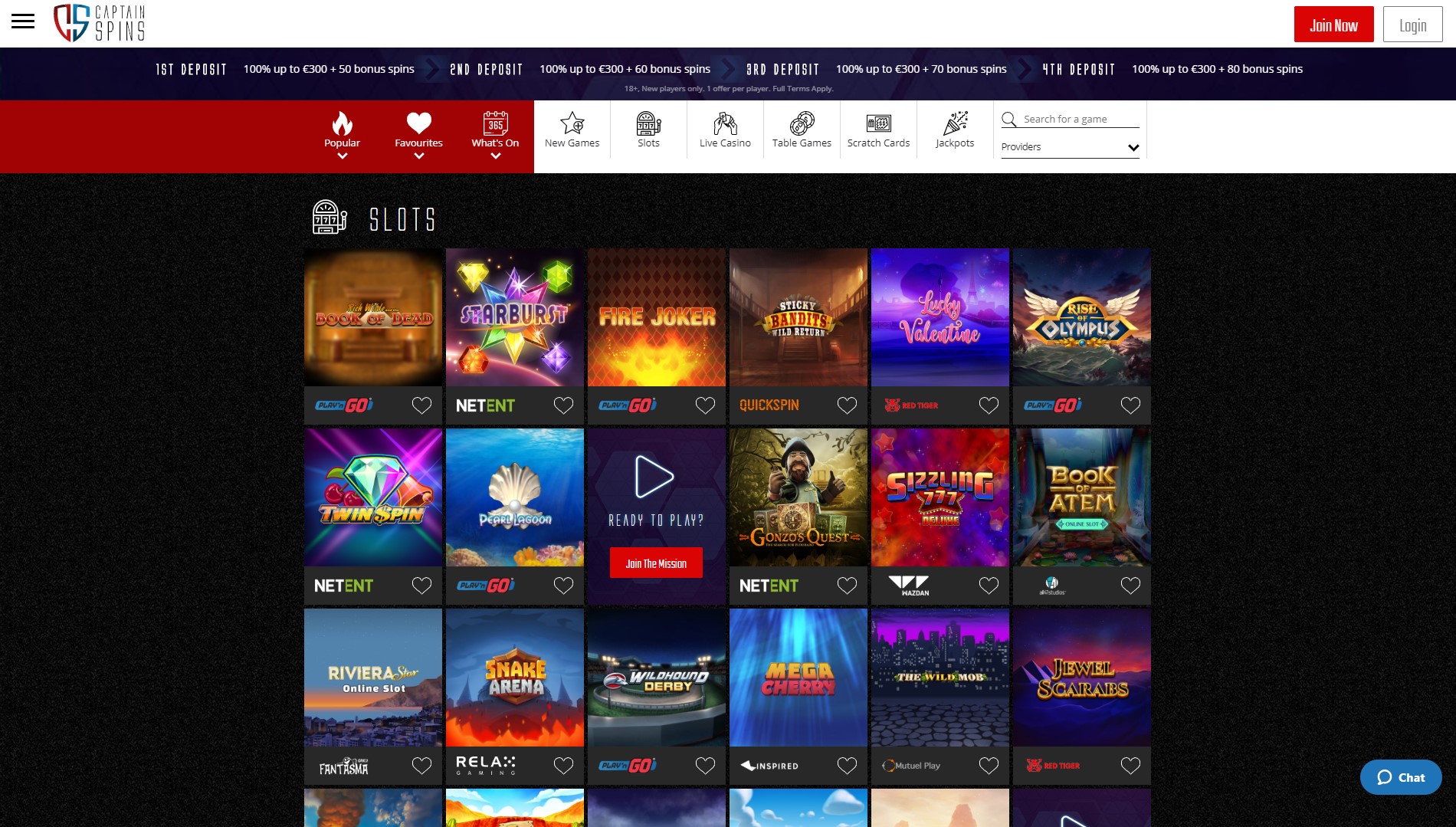Toggle heart on Sizzling 777 Deluxe

[x=989, y=586]
